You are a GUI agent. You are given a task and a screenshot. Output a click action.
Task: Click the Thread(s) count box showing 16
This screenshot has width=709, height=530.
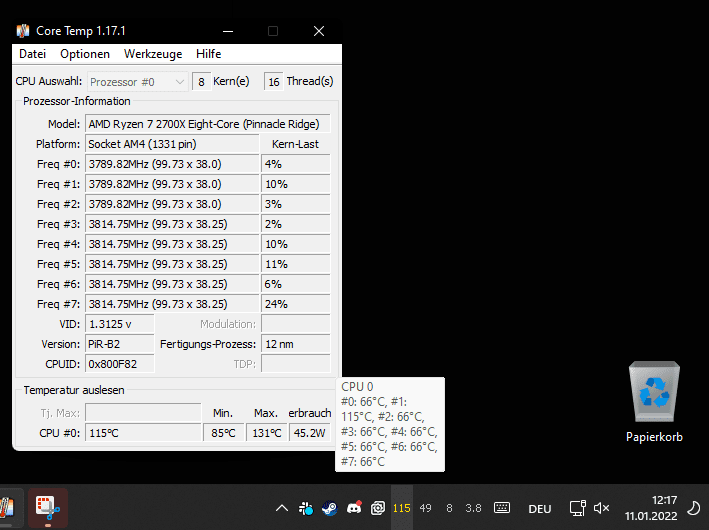point(274,82)
